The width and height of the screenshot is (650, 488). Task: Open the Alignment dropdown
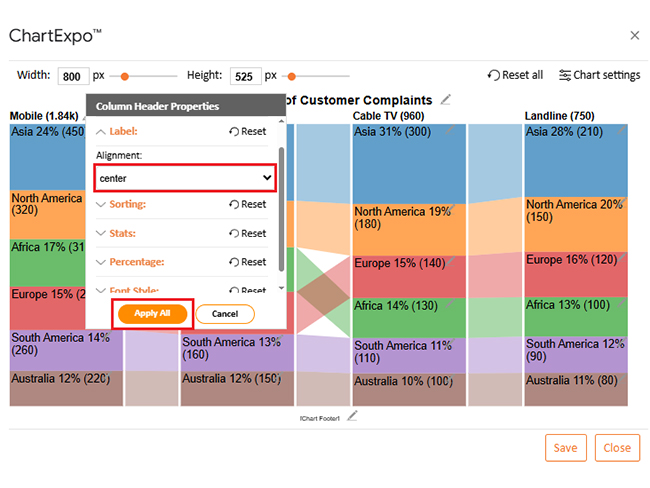(x=186, y=178)
